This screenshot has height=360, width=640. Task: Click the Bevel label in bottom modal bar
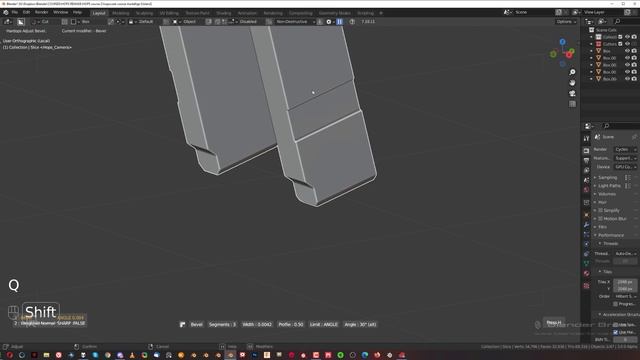[196, 324]
